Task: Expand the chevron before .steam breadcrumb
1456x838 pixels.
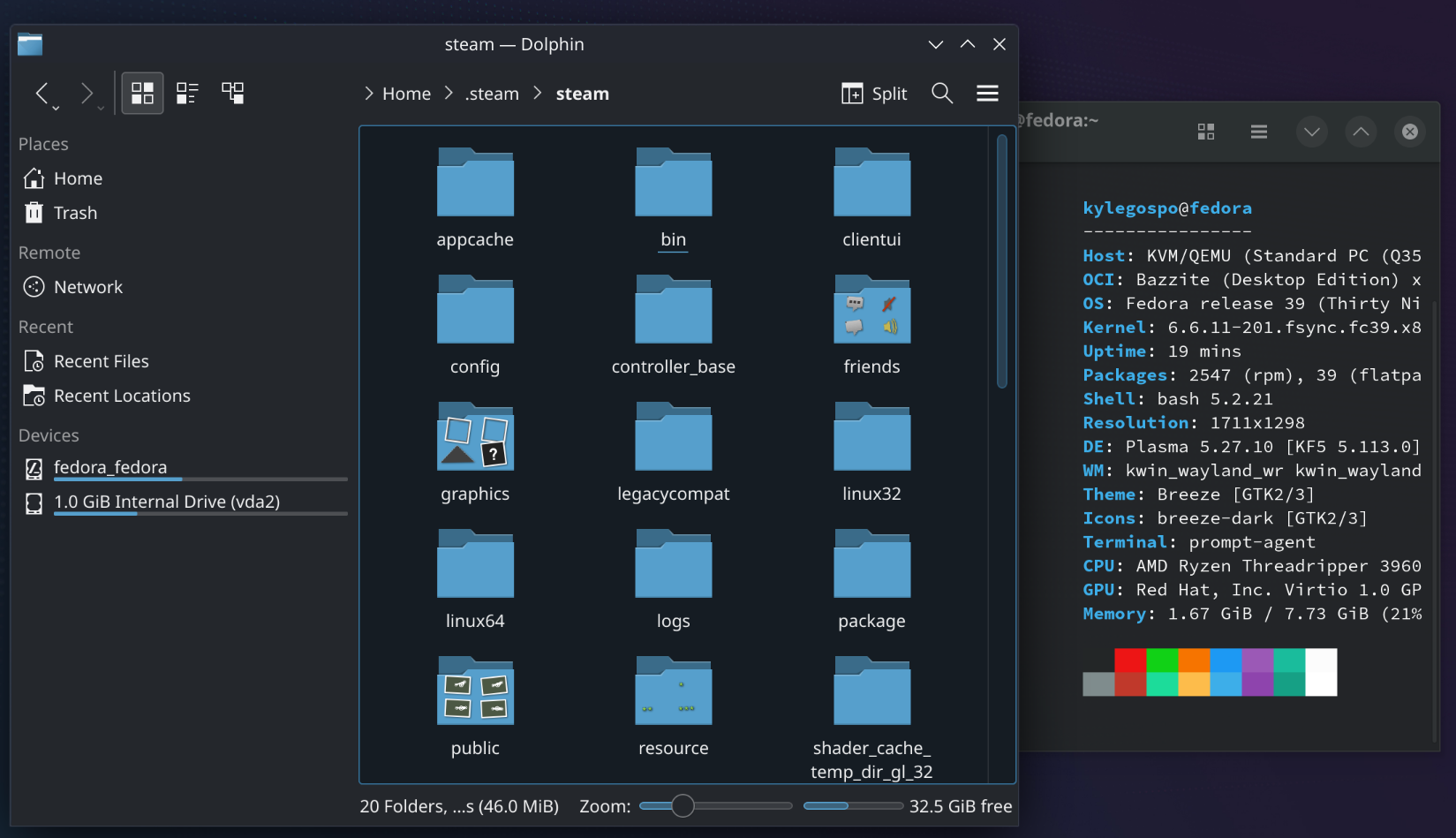Action: tap(449, 94)
